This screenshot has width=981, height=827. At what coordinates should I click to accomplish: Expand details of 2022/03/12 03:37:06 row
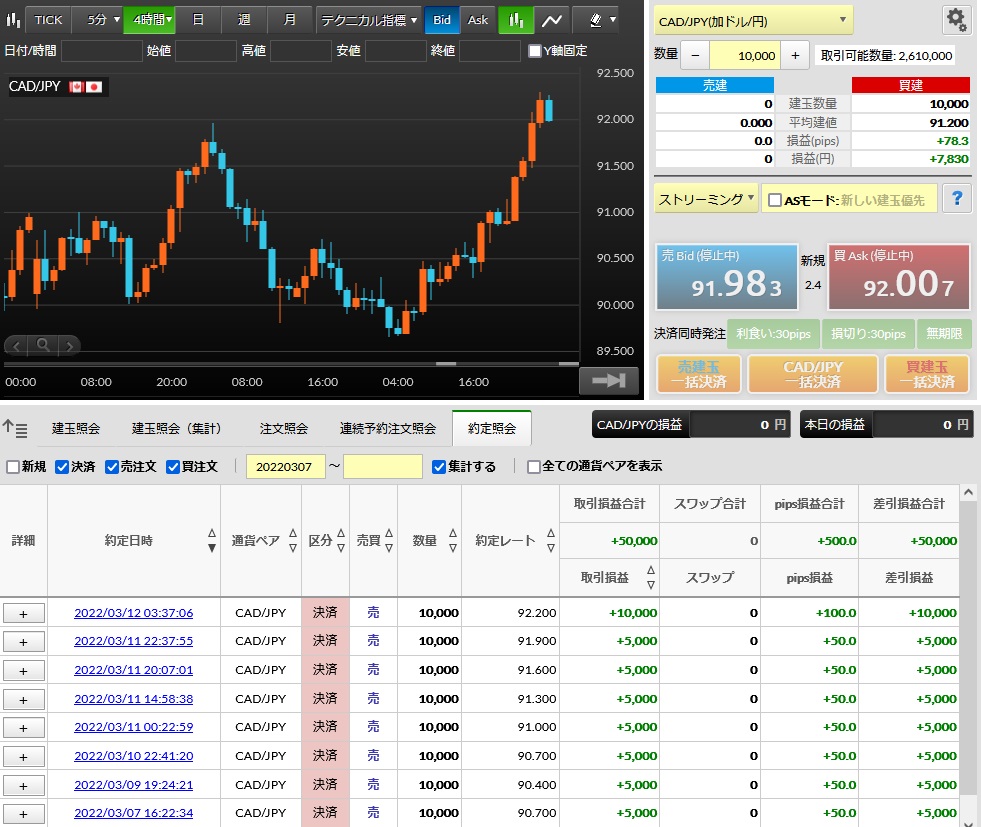(24, 614)
